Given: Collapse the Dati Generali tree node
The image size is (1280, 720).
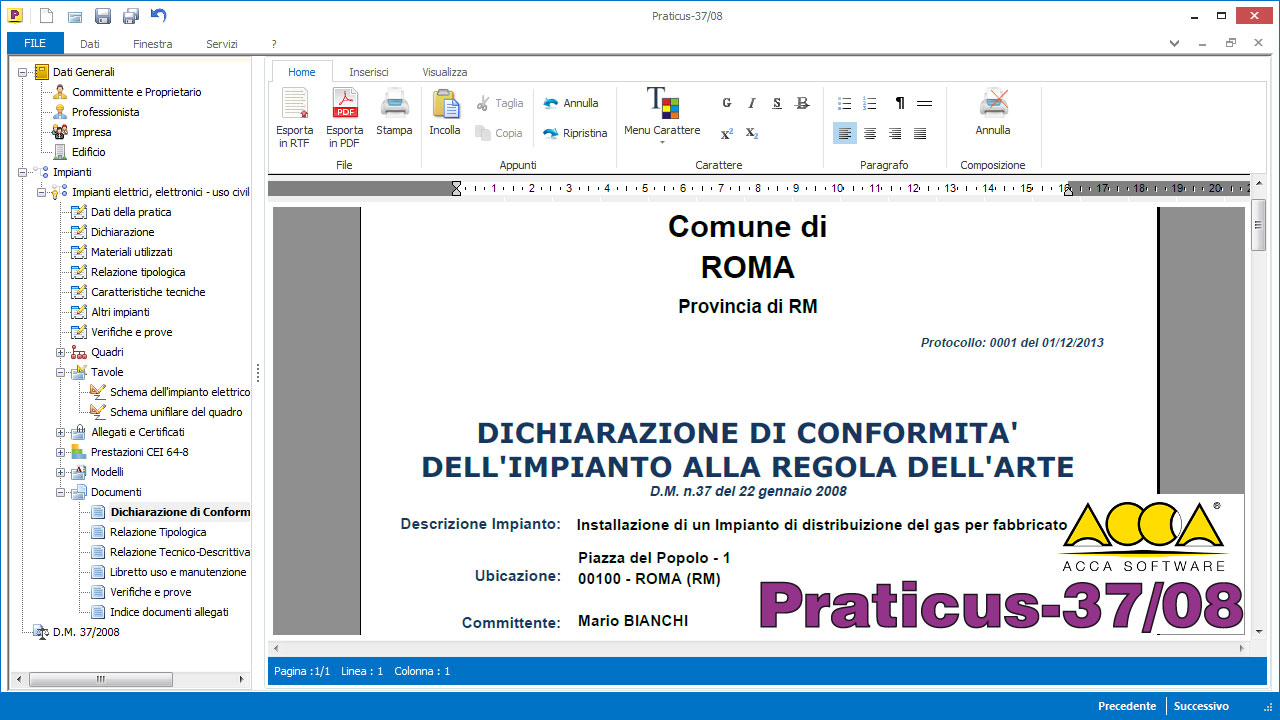Looking at the screenshot, I should tap(23, 72).
